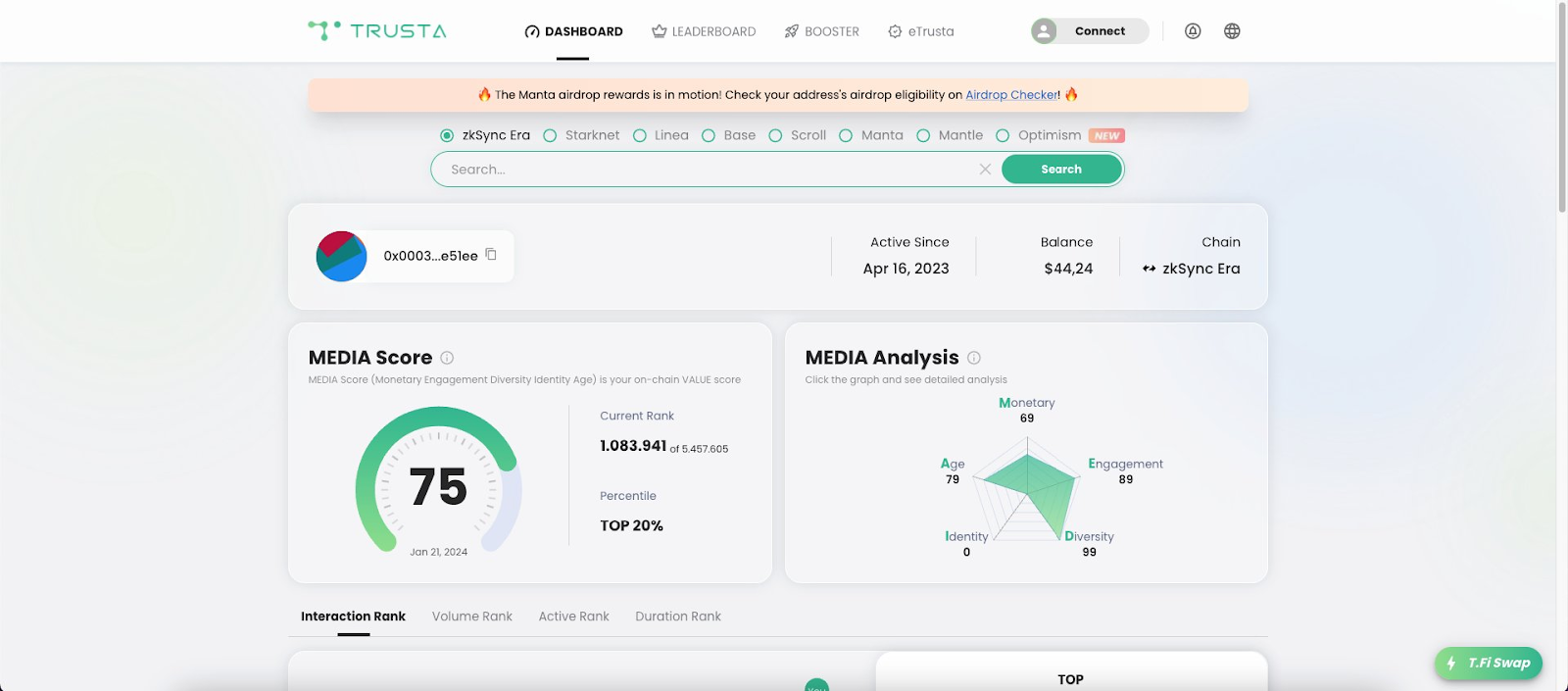Open the T.Fi Swap floating button
Viewport: 1568px width, 691px height.
coord(1489,664)
